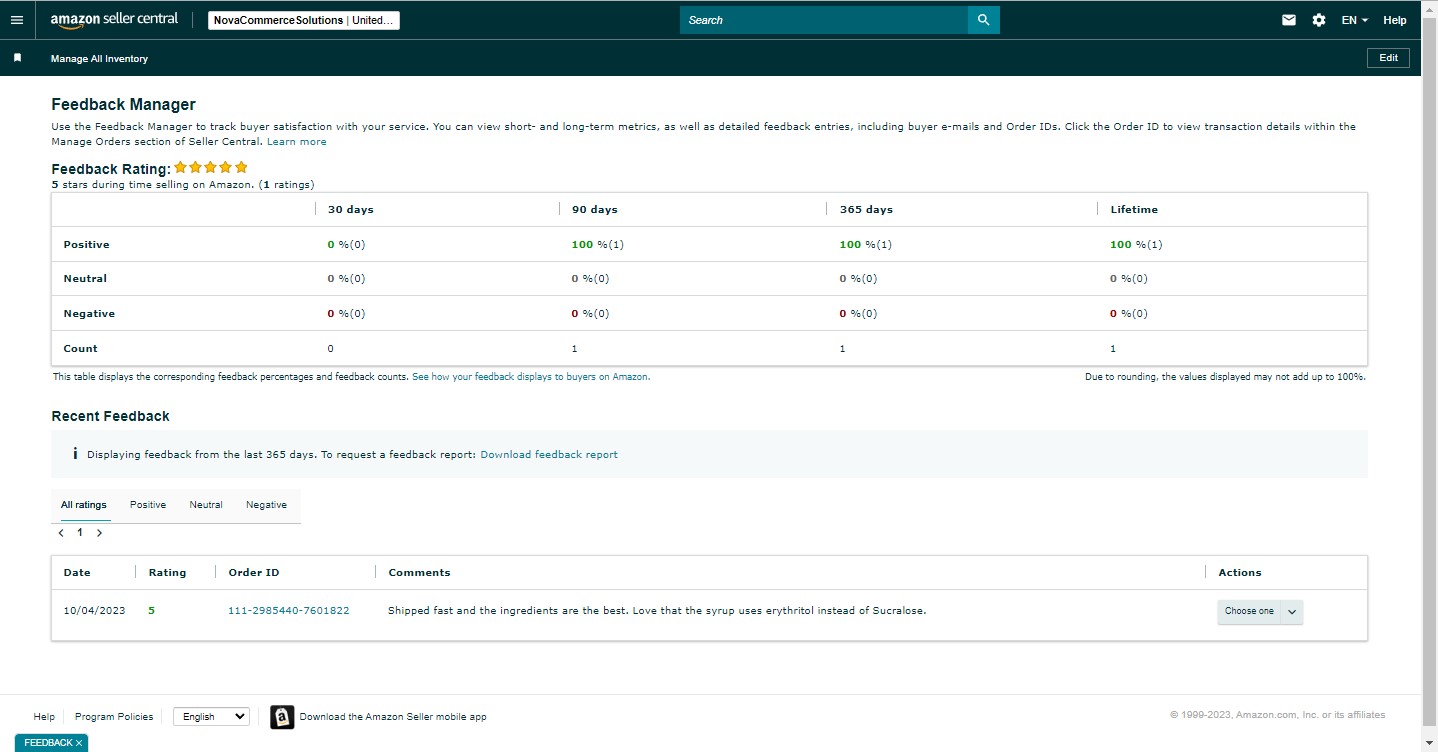Viewport: 1438px width, 752px height.
Task: Click the Rating column header
Action: pos(167,573)
